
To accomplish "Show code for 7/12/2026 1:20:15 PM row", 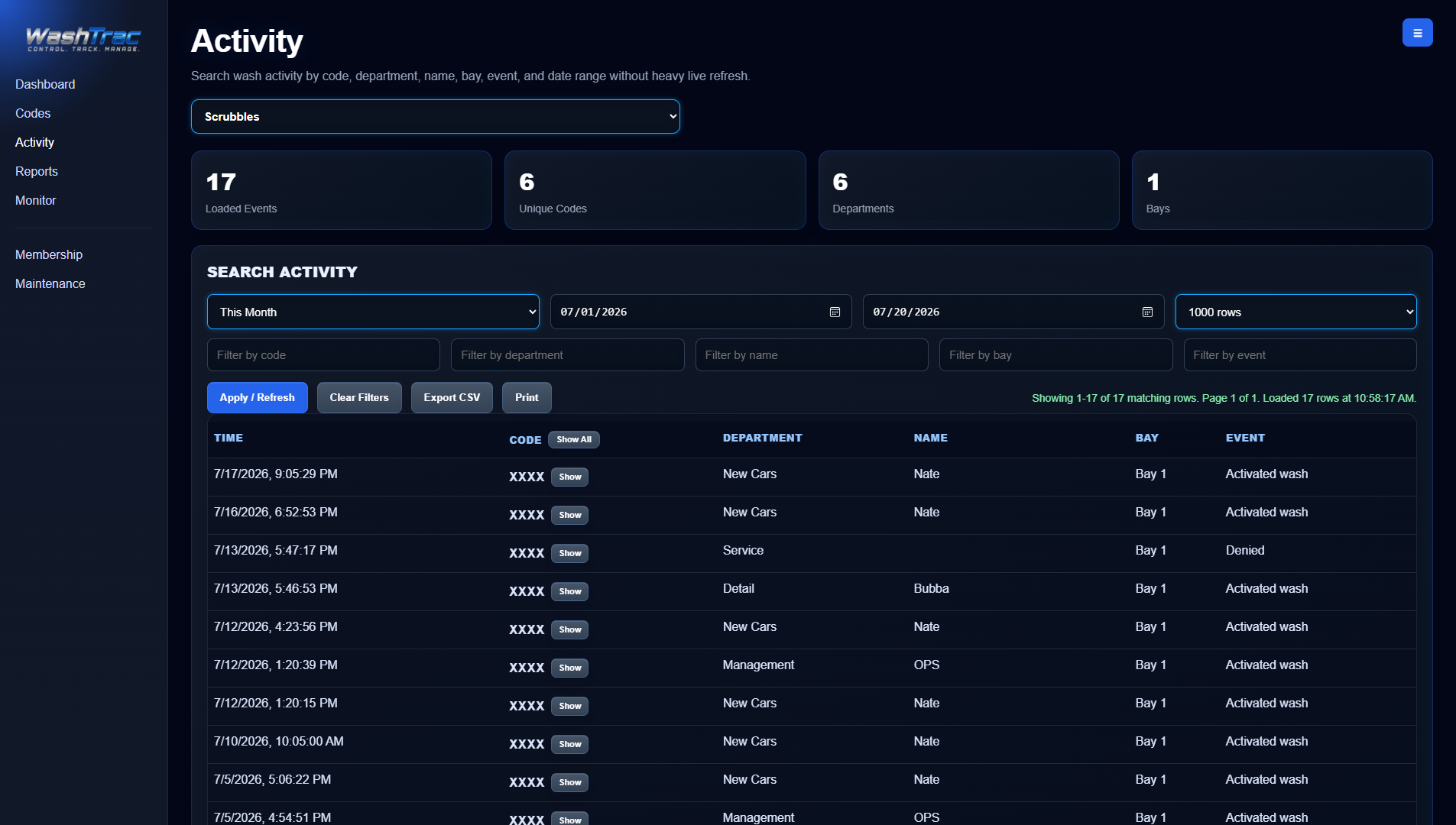I will click(570, 706).
